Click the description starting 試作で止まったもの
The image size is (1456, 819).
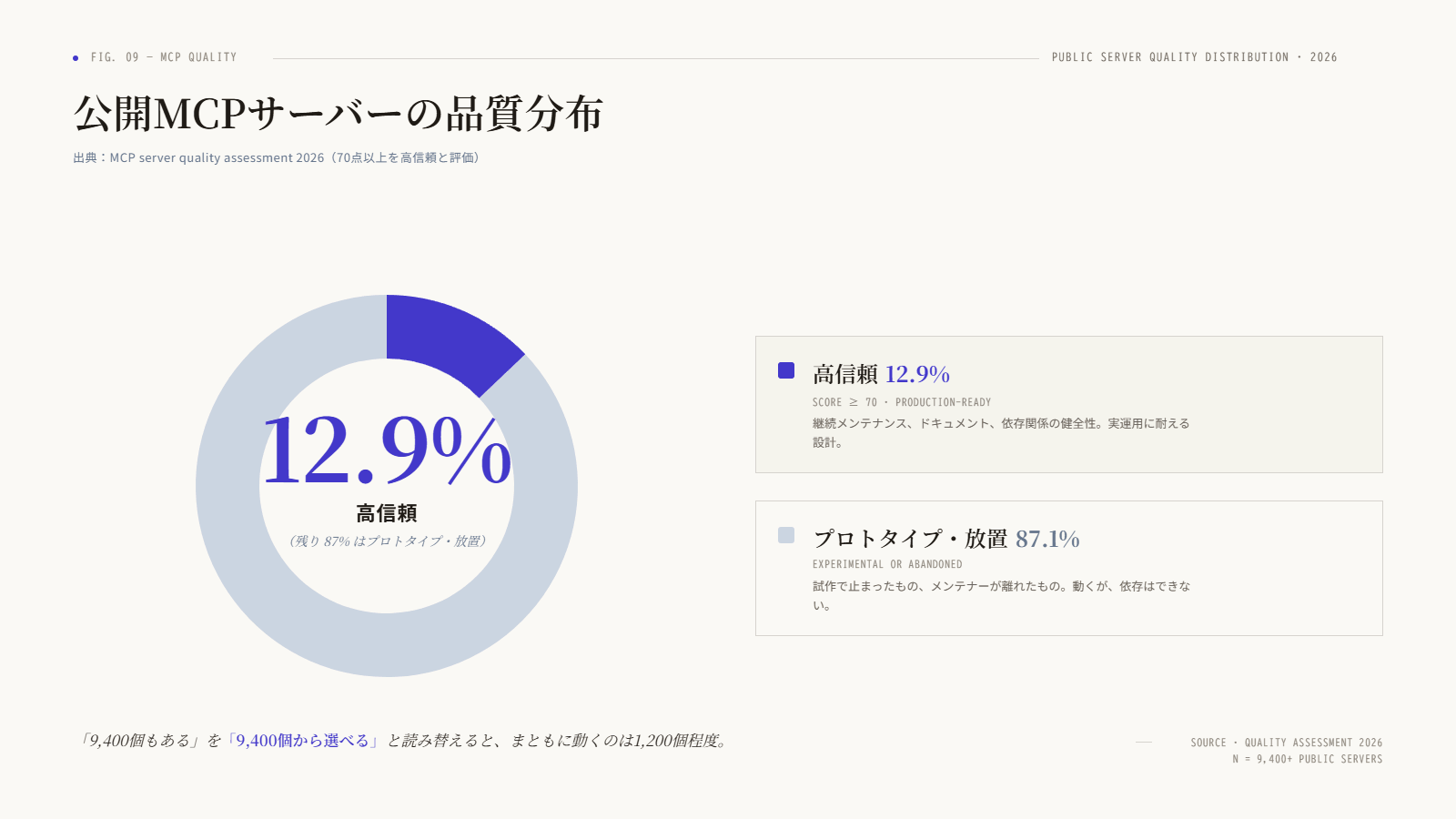(1001, 595)
